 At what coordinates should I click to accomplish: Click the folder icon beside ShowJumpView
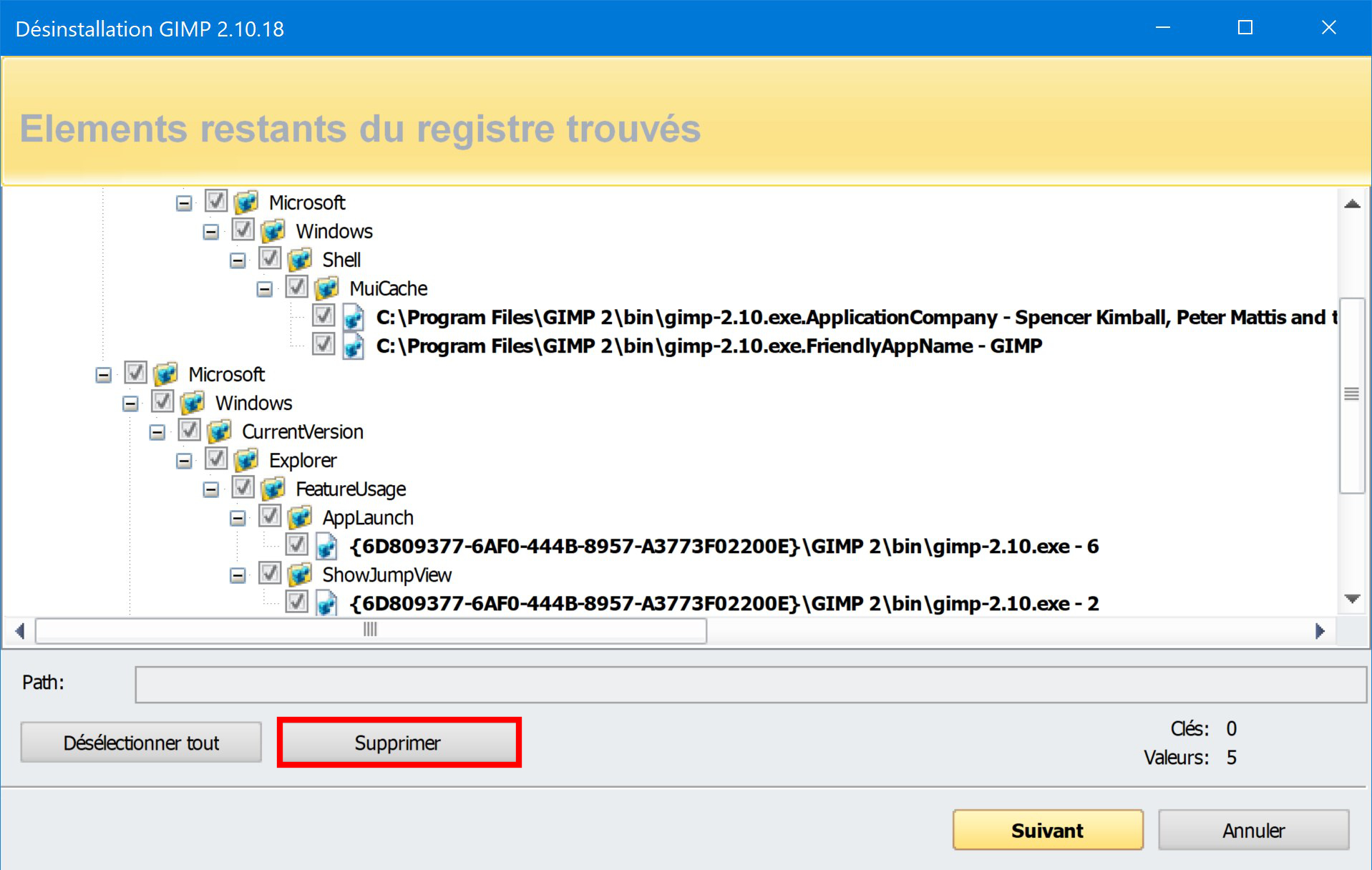point(300,575)
